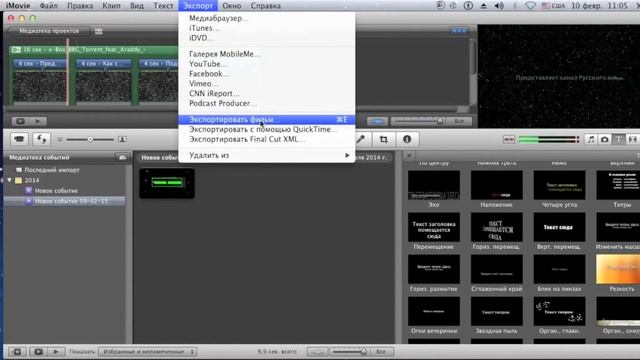Viewport: 640px width, 360px height.
Task: Play project full screen icon in project pane
Action: click(20, 121)
